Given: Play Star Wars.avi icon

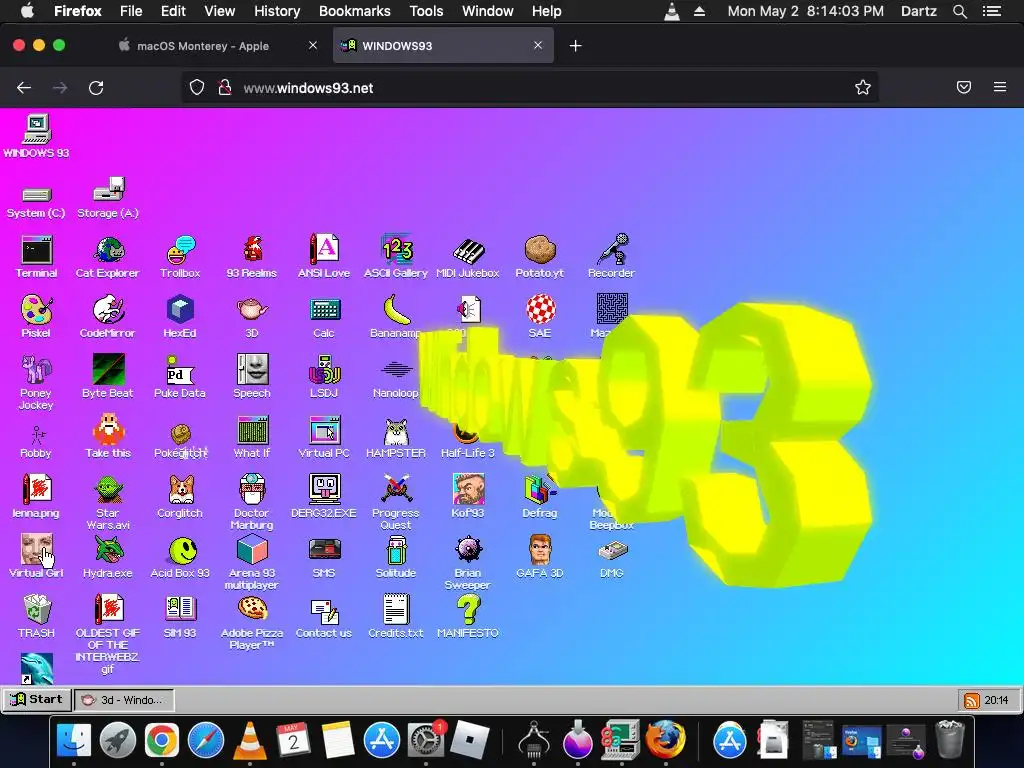Looking at the screenshot, I should (x=108, y=490).
